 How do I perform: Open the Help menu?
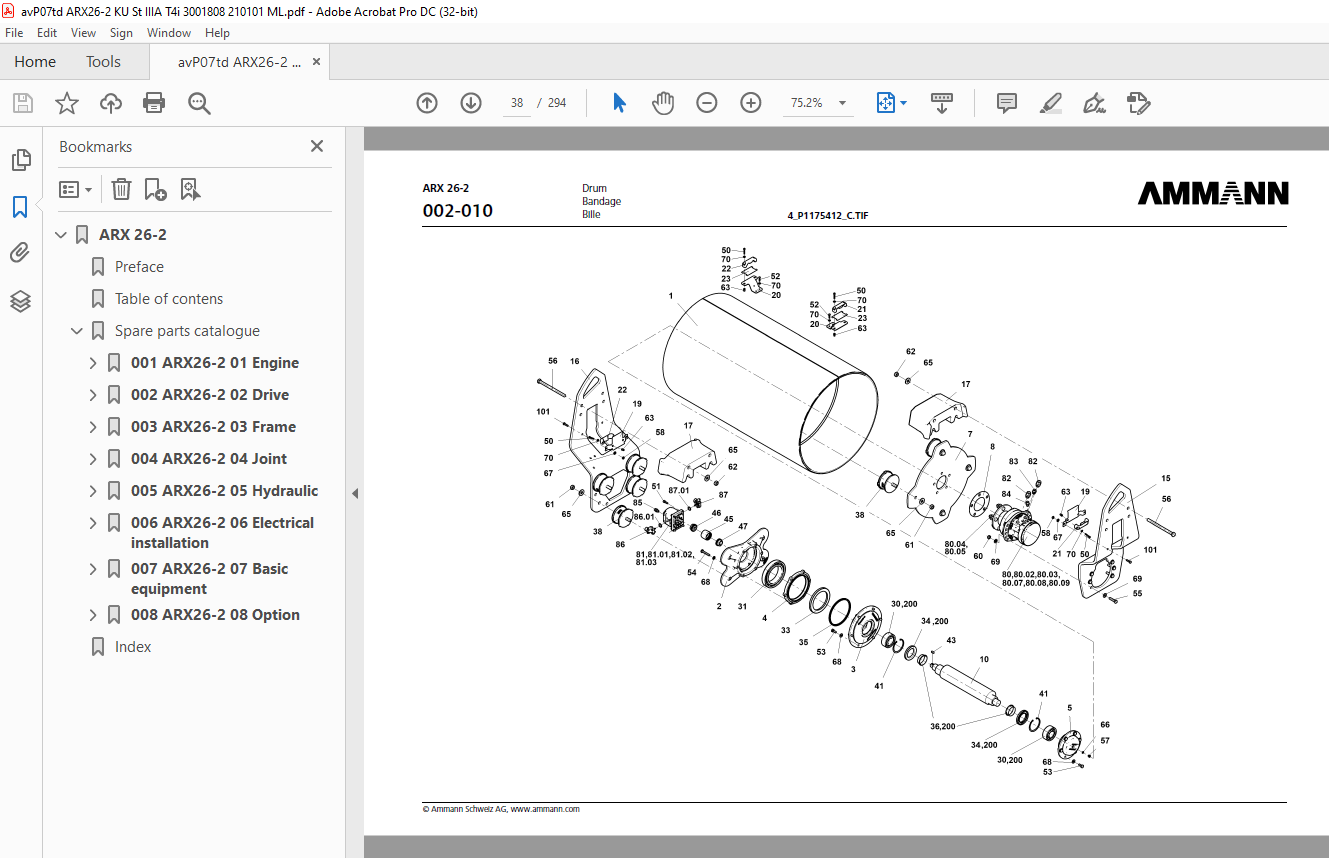tap(217, 33)
